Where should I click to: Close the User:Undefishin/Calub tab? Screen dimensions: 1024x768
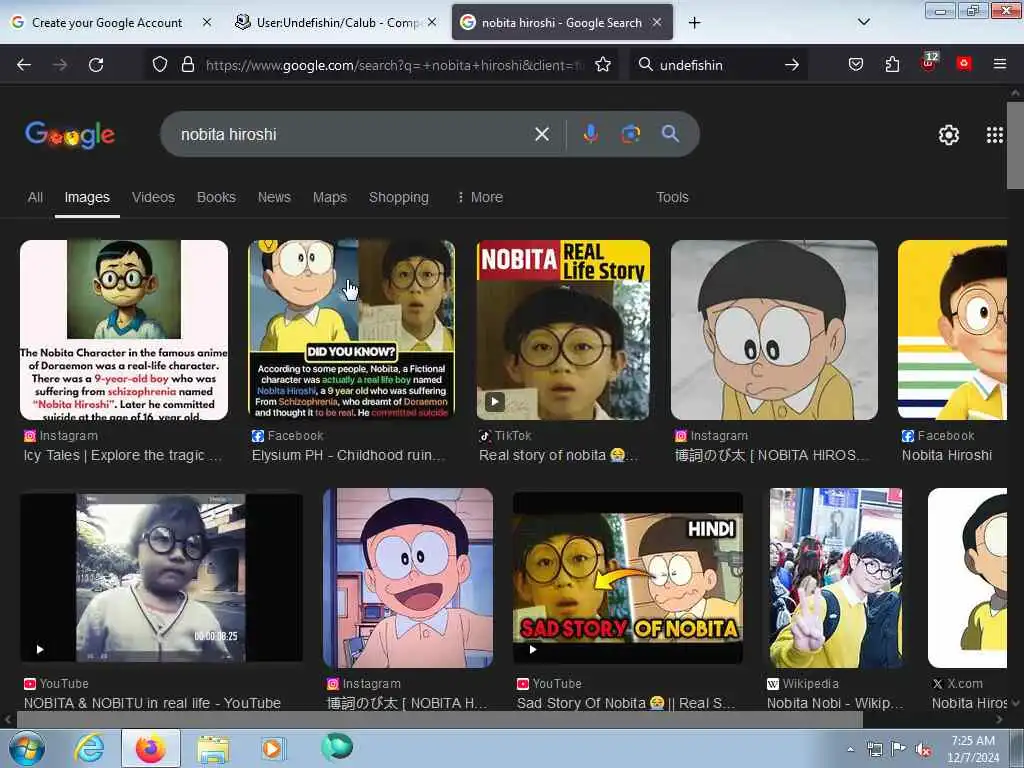click(432, 22)
